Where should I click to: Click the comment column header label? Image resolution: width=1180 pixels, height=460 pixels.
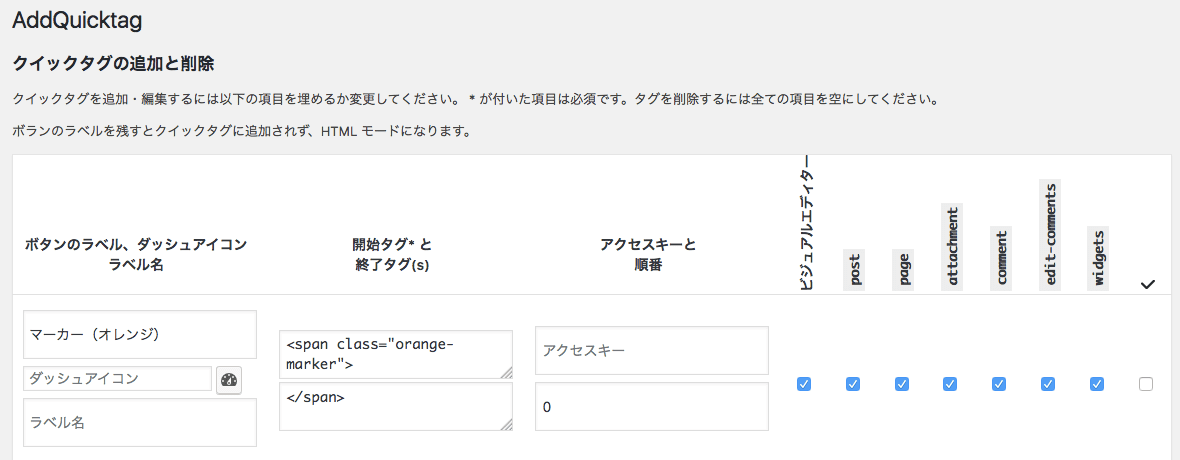1001,258
